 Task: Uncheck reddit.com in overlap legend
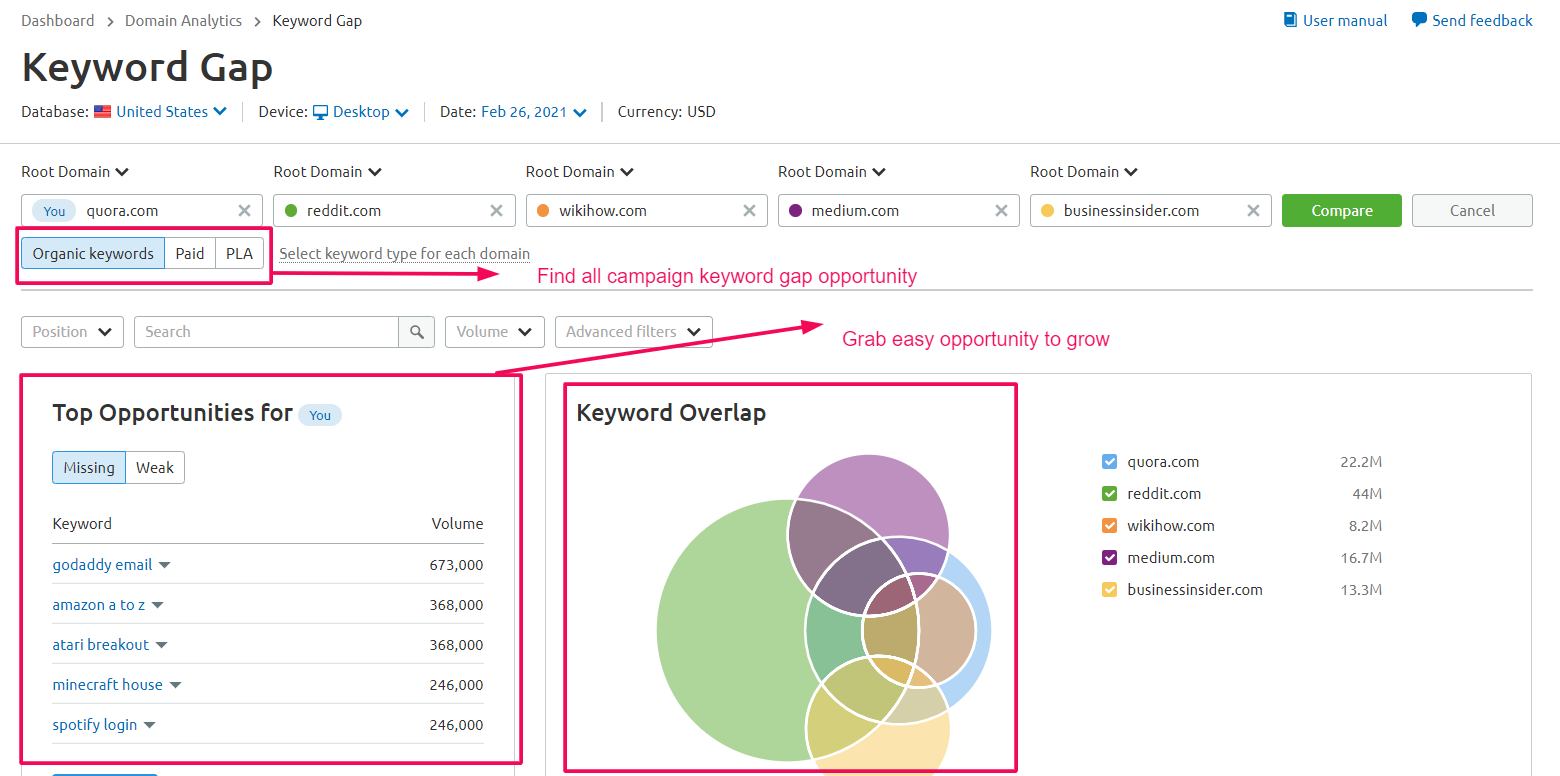click(x=1109, y=494)
